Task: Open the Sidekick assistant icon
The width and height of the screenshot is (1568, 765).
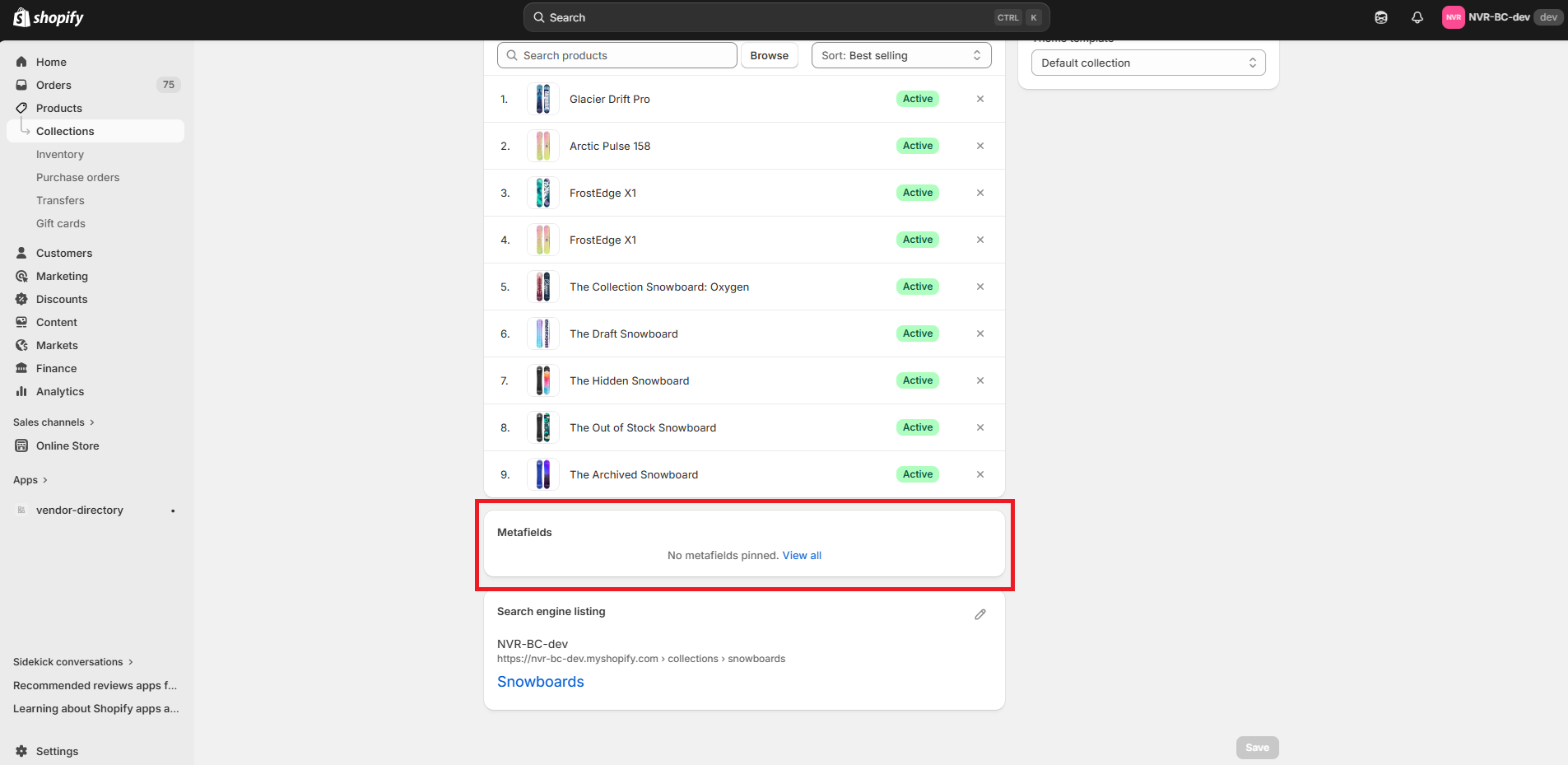Action: point(1381,17)
